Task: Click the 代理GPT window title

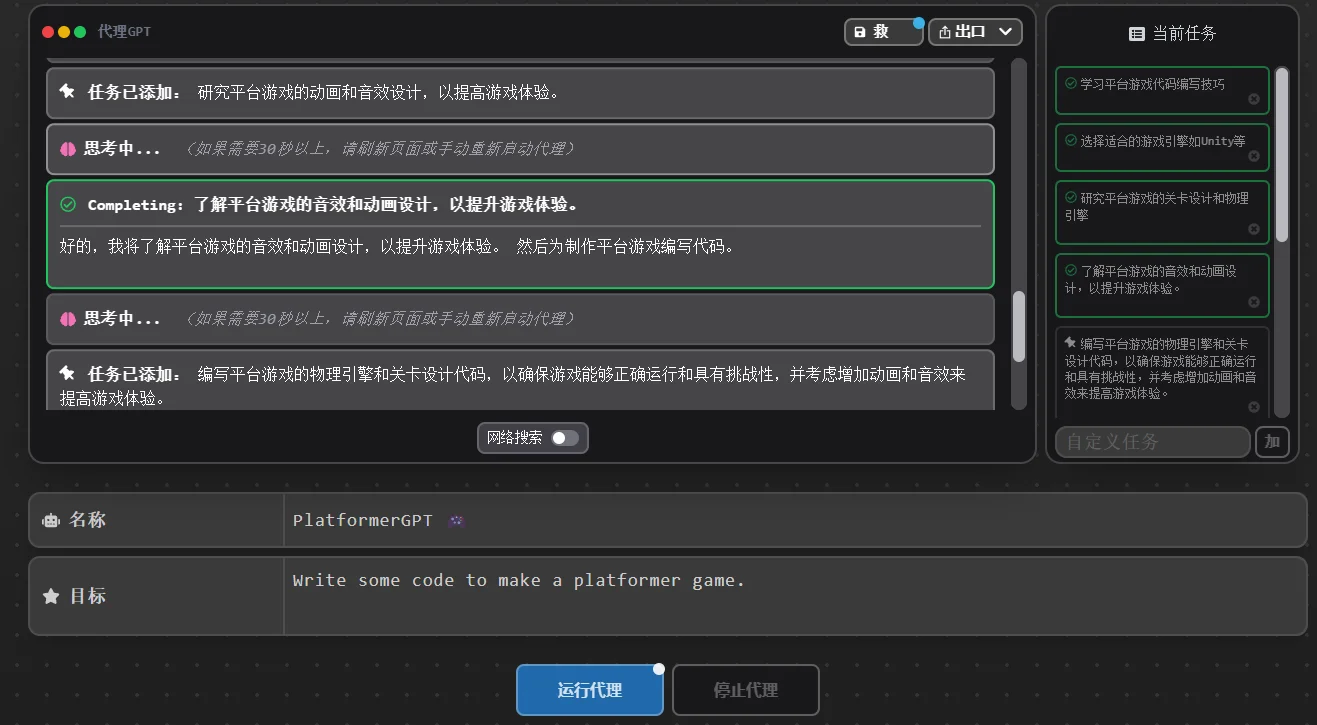Action: coord(125,32)
